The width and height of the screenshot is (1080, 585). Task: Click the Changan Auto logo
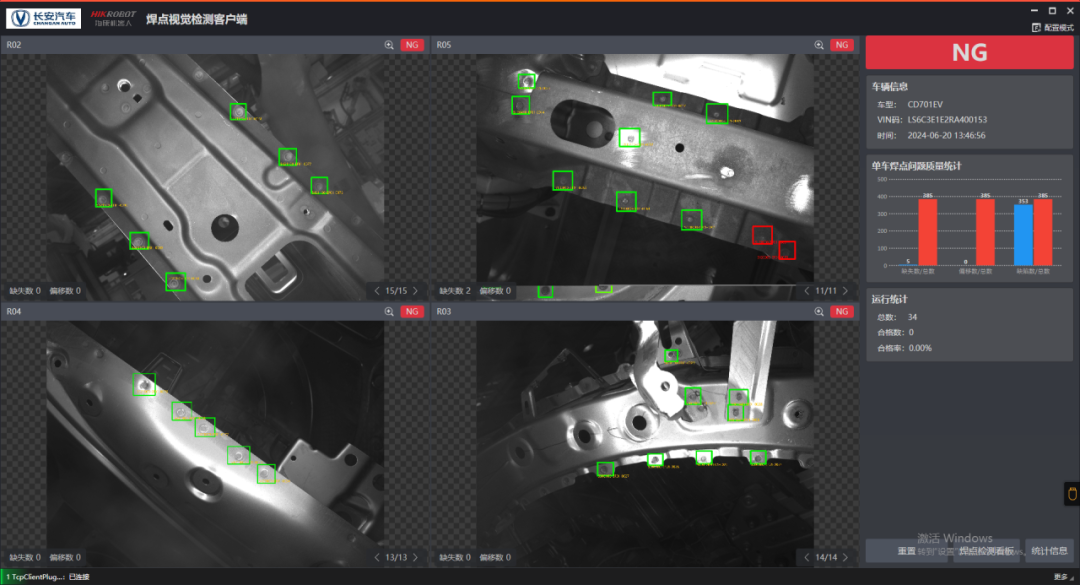pos(43,18)
